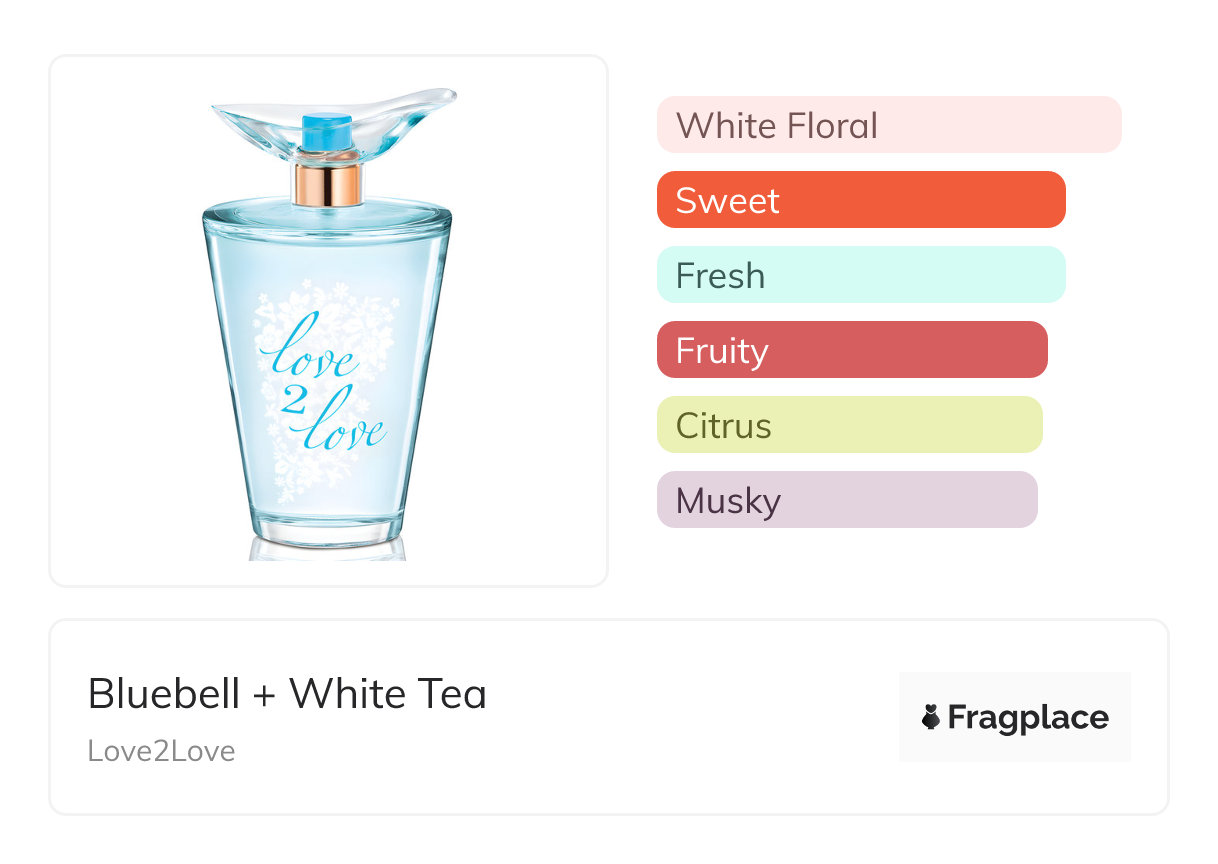Open the Love2Love brand link
Viewport: 1218px width, 864px height.
coord(161,751)
